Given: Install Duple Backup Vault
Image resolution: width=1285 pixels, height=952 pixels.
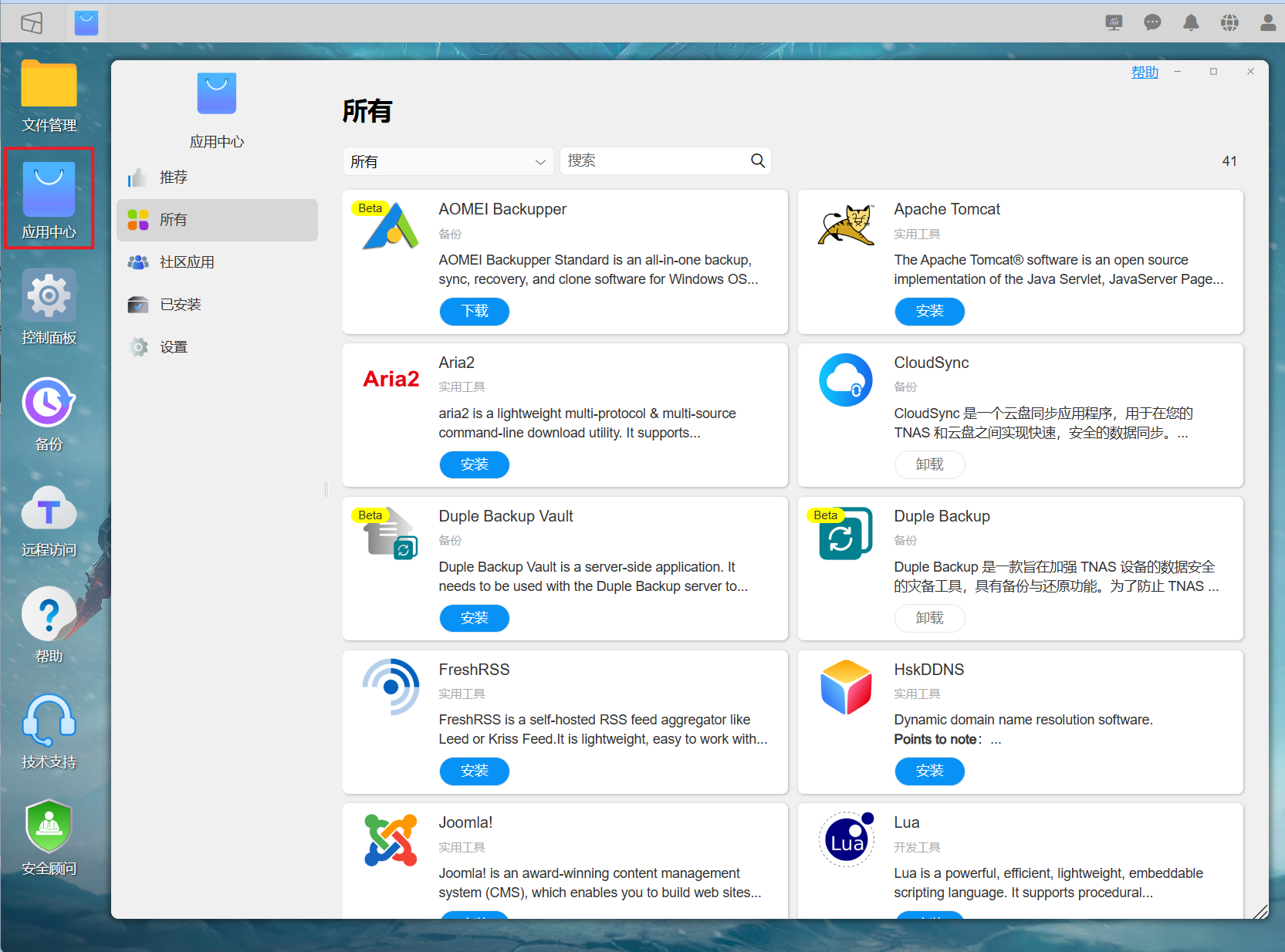Looking at the screenshot, I should (475, 618).
